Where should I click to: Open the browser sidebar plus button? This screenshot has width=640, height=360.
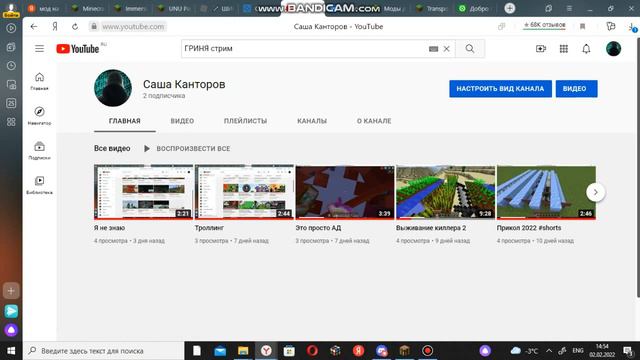(11, 291)
